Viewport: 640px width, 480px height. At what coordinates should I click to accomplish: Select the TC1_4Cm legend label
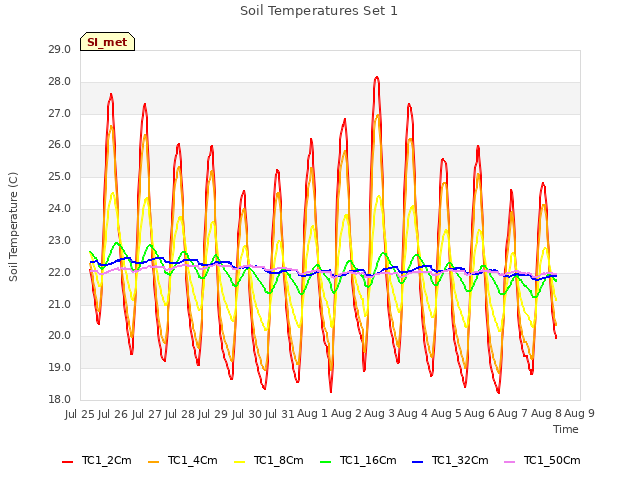click(x=193, y=460)
